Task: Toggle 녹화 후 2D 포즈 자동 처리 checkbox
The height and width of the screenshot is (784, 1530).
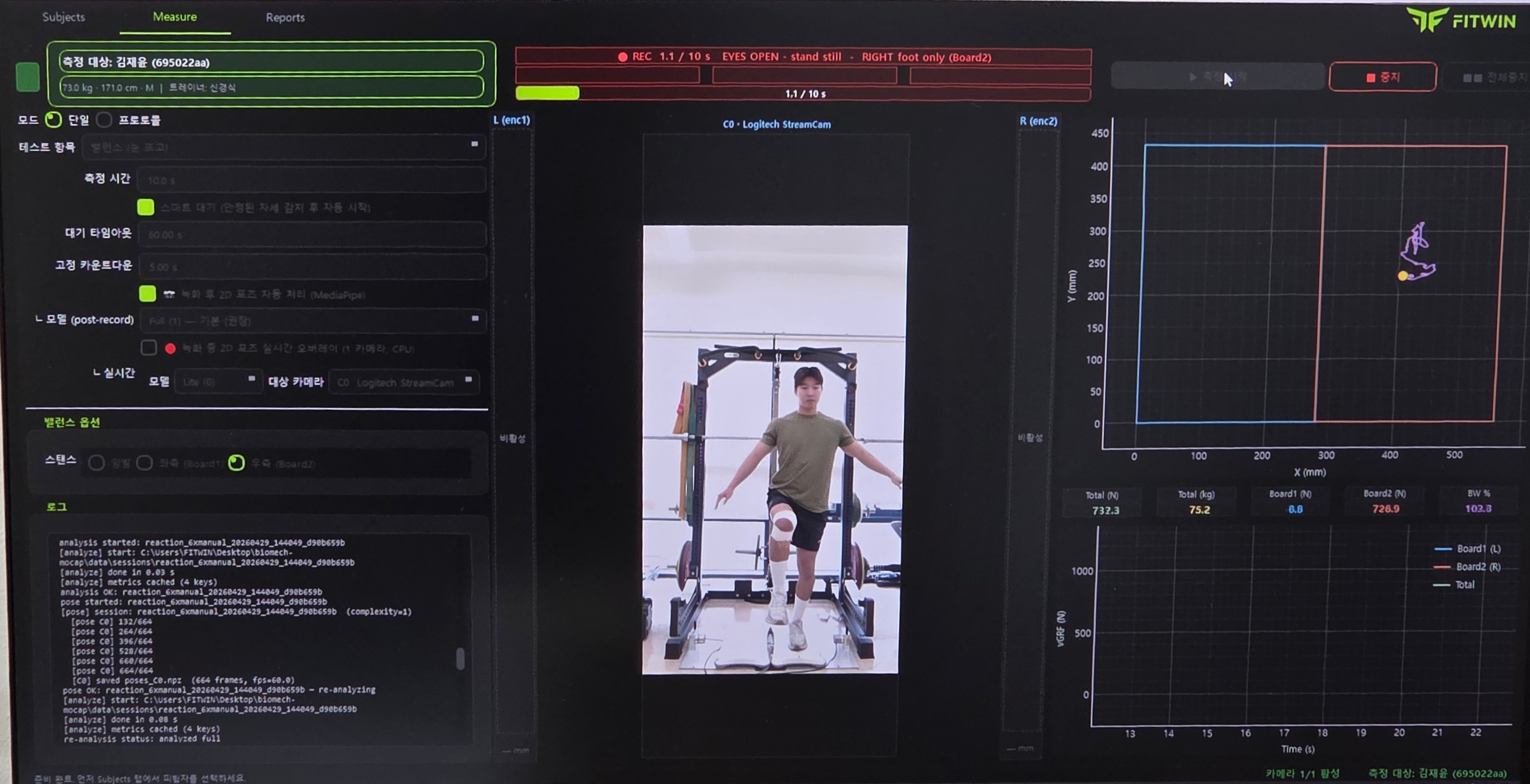Action: point(147,294)
